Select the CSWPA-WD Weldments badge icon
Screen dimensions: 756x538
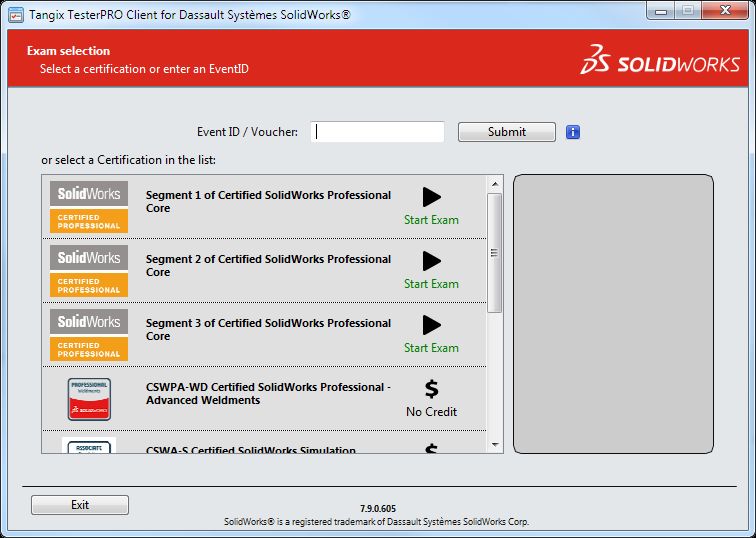coord(89,399)
